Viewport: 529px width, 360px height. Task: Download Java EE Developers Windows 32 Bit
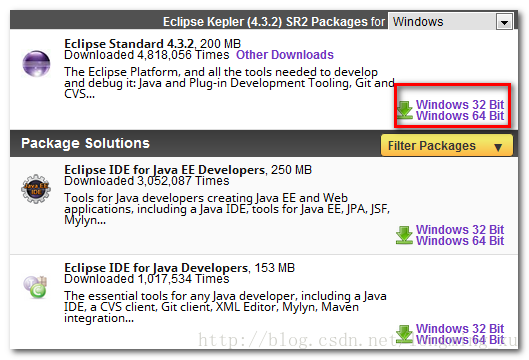coord(460,230)
